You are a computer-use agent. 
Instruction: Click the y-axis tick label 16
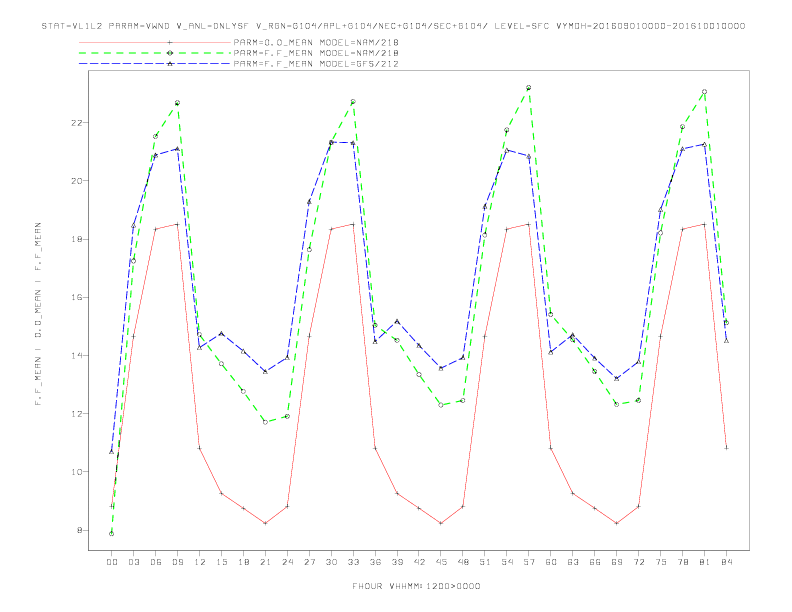(x=76, y=297)
